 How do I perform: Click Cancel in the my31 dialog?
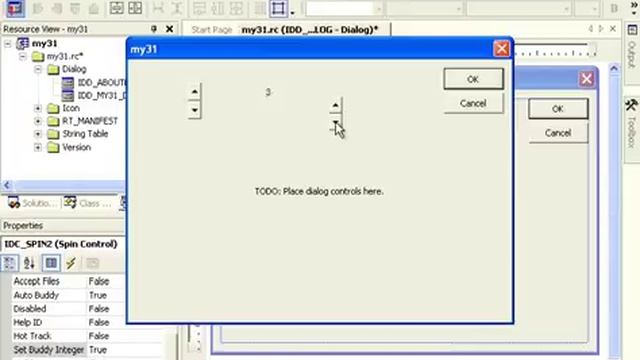pos(473,103)
